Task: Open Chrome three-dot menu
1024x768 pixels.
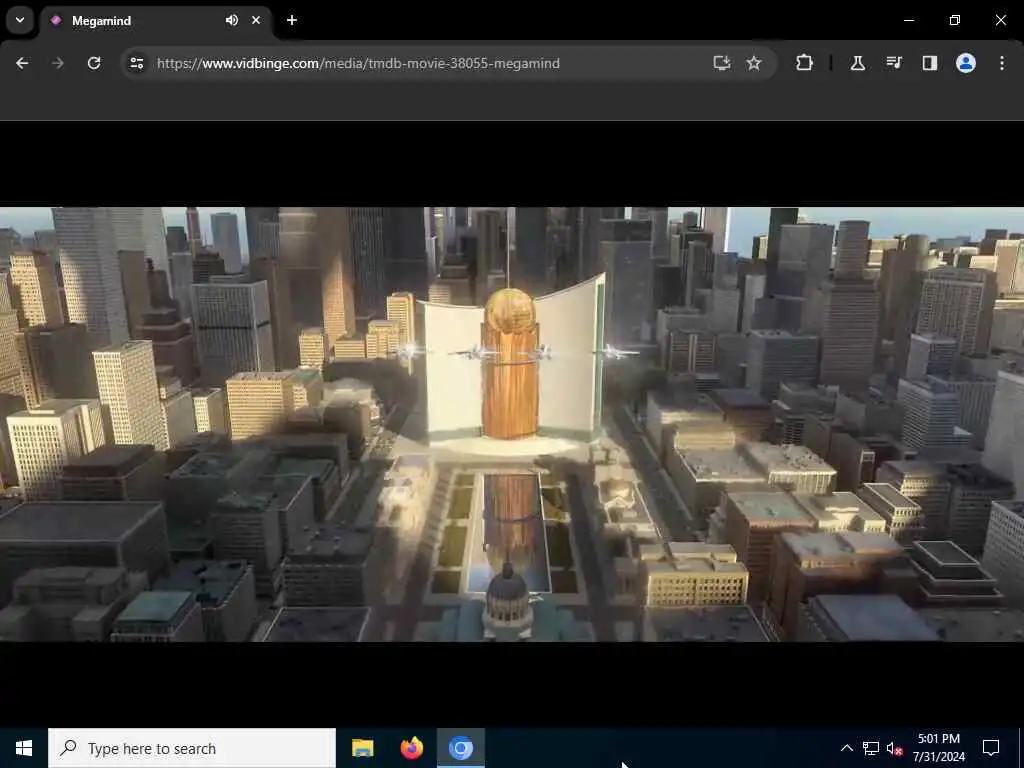Action: click(x=1002, y=63)
